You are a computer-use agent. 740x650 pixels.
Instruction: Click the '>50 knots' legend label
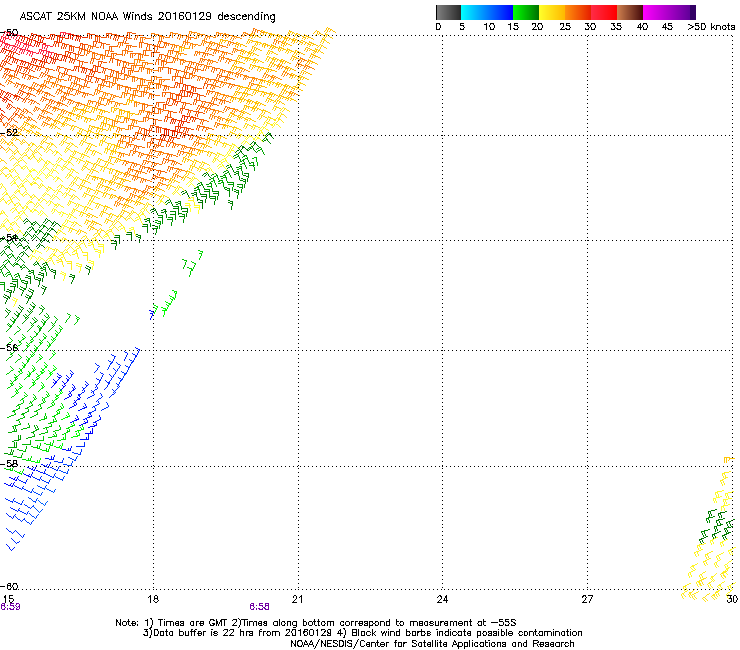pos(711,27)
